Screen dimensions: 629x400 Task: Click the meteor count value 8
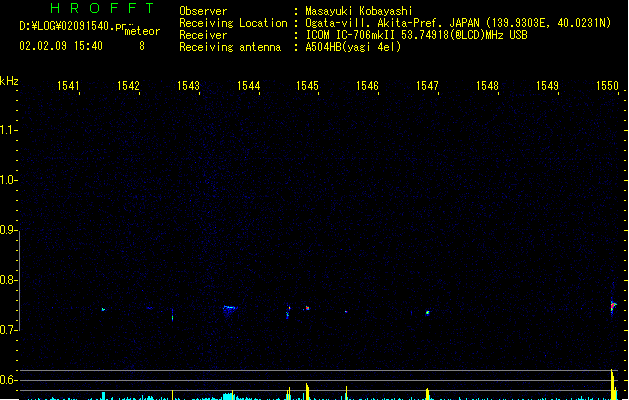142,46
